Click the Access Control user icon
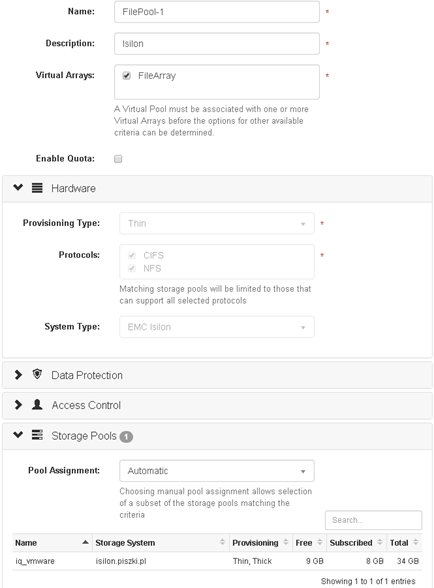Screen dimensions: 434x588 coord(37,405)
